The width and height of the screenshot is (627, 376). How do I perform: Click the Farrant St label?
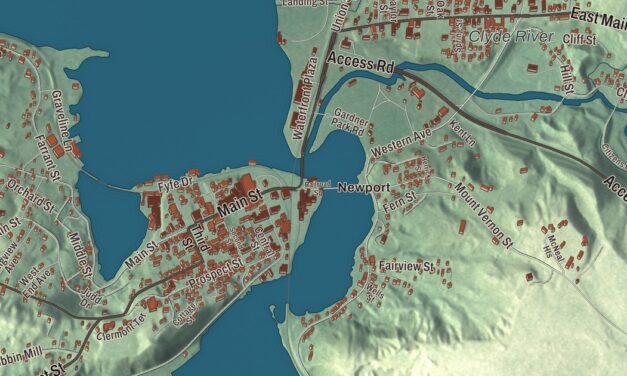pyautogui.click(x=48, y=157)
